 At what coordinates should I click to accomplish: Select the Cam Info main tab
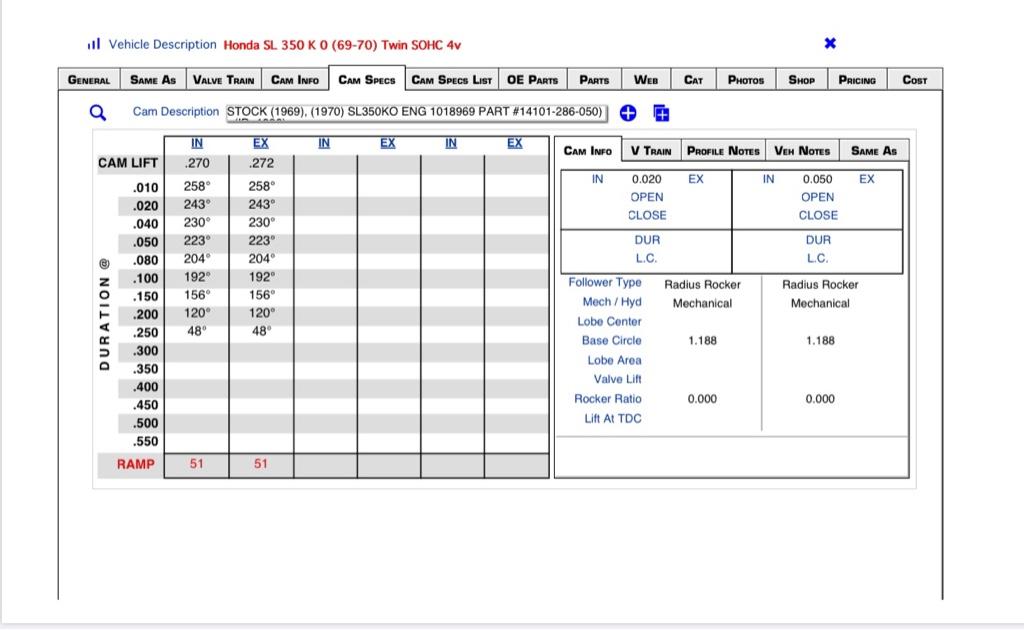(295, 80)
